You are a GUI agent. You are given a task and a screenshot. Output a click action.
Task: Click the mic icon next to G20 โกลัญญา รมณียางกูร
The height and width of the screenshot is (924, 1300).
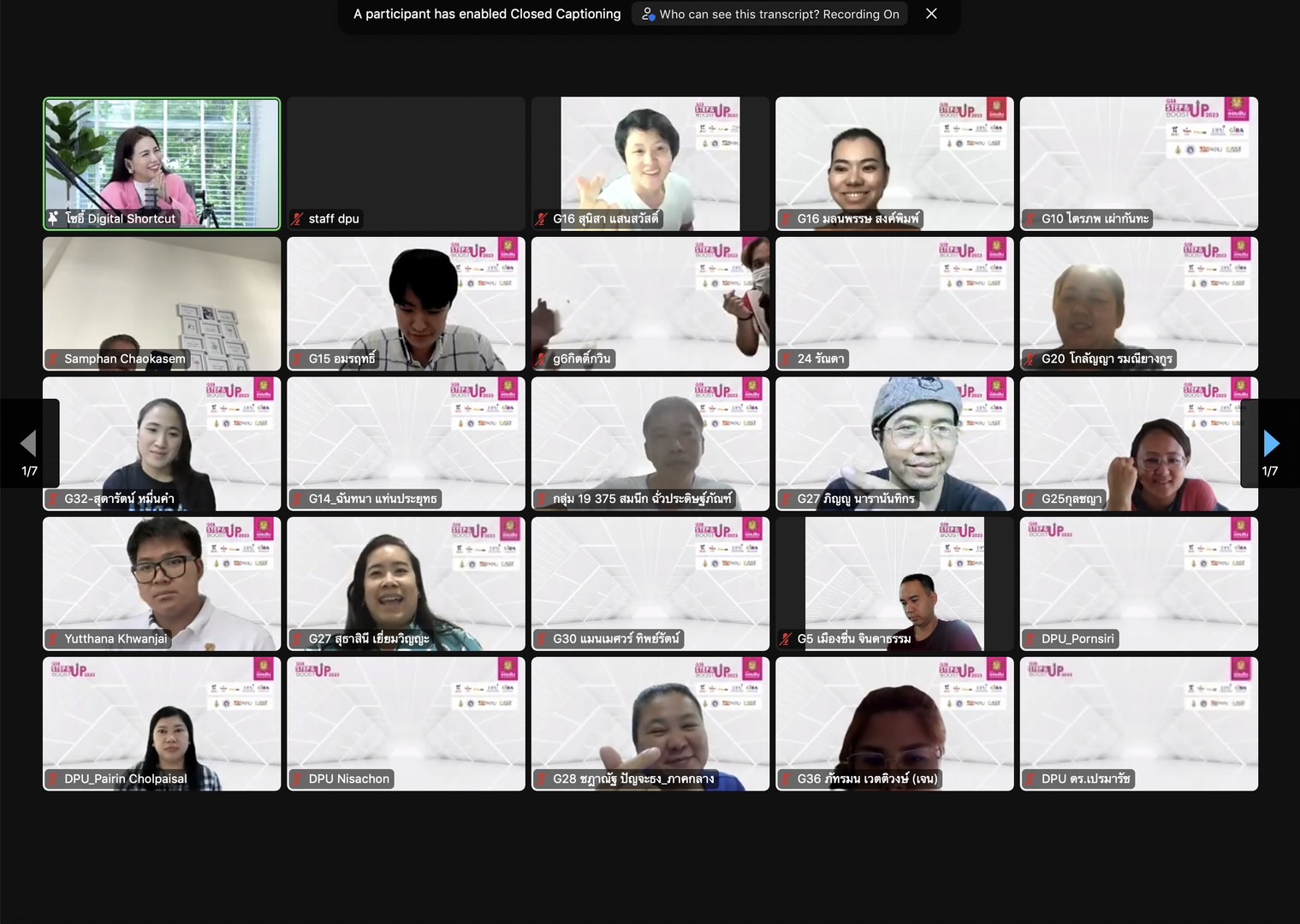(1030, 358)
